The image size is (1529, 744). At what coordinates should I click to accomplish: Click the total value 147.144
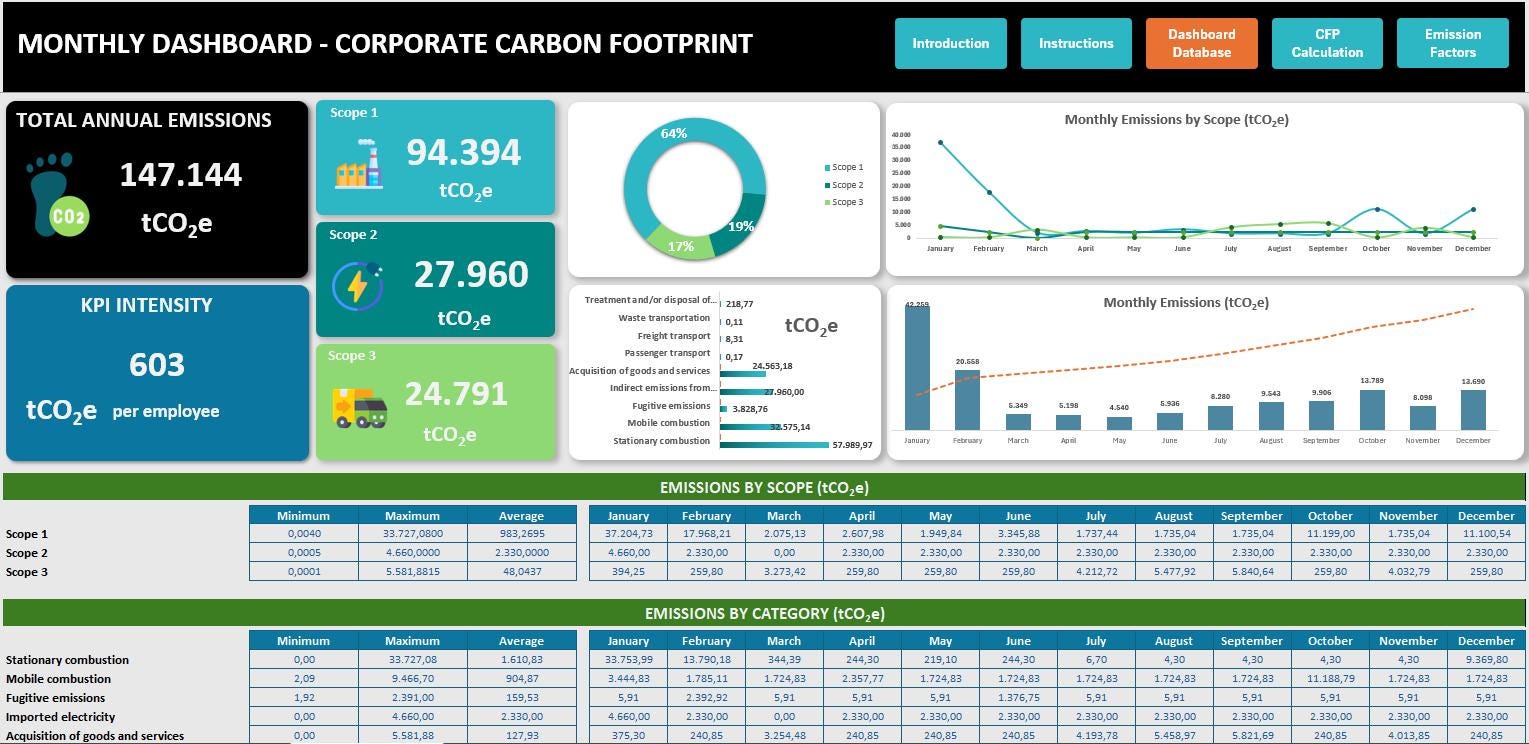coord(181,175)
